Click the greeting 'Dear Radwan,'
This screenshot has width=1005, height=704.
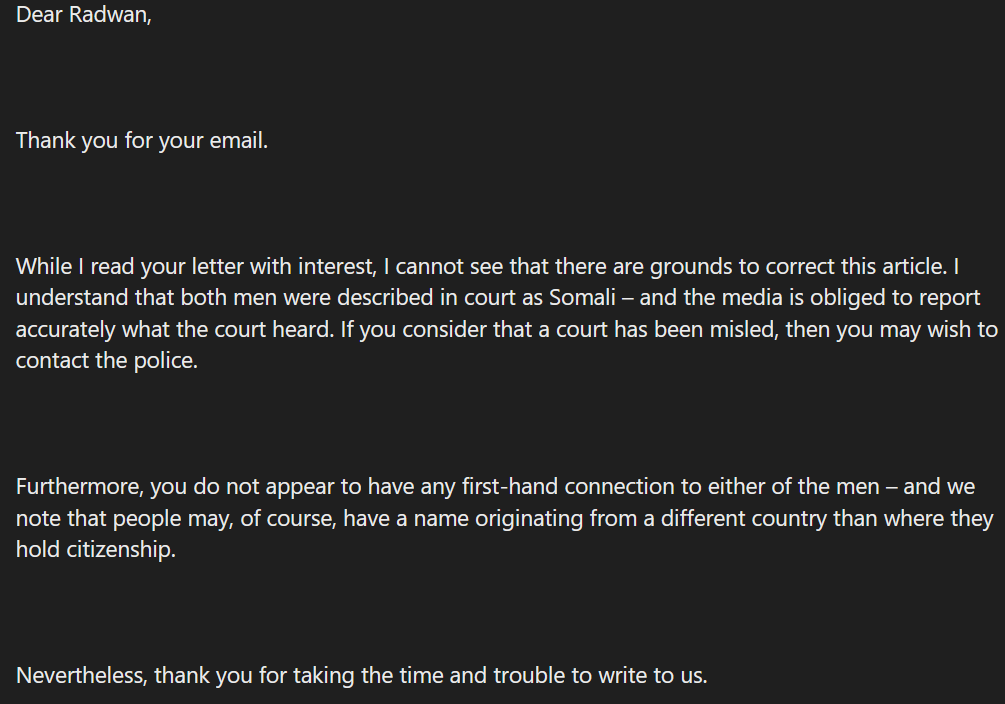coord(84,14)
